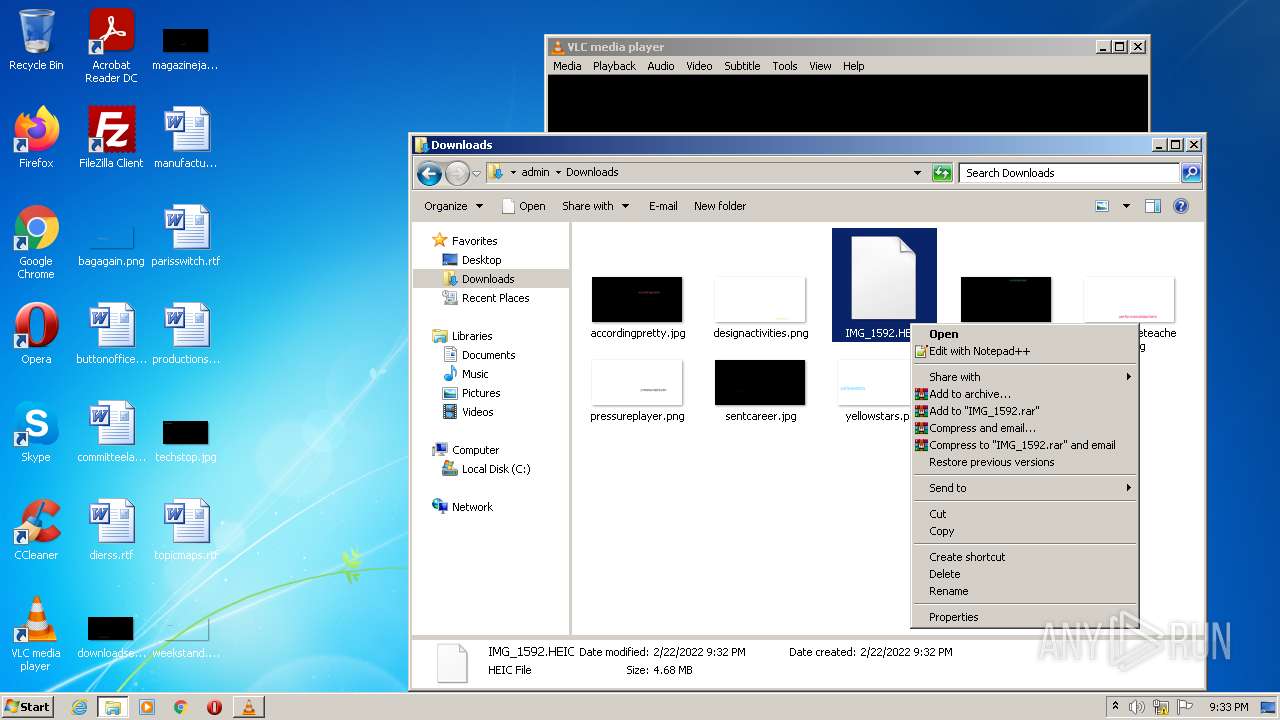Select dierss.rtf document on desktop
Image resolution: width=1280 pixels, height=720 pixels.
tap(111, 530)
